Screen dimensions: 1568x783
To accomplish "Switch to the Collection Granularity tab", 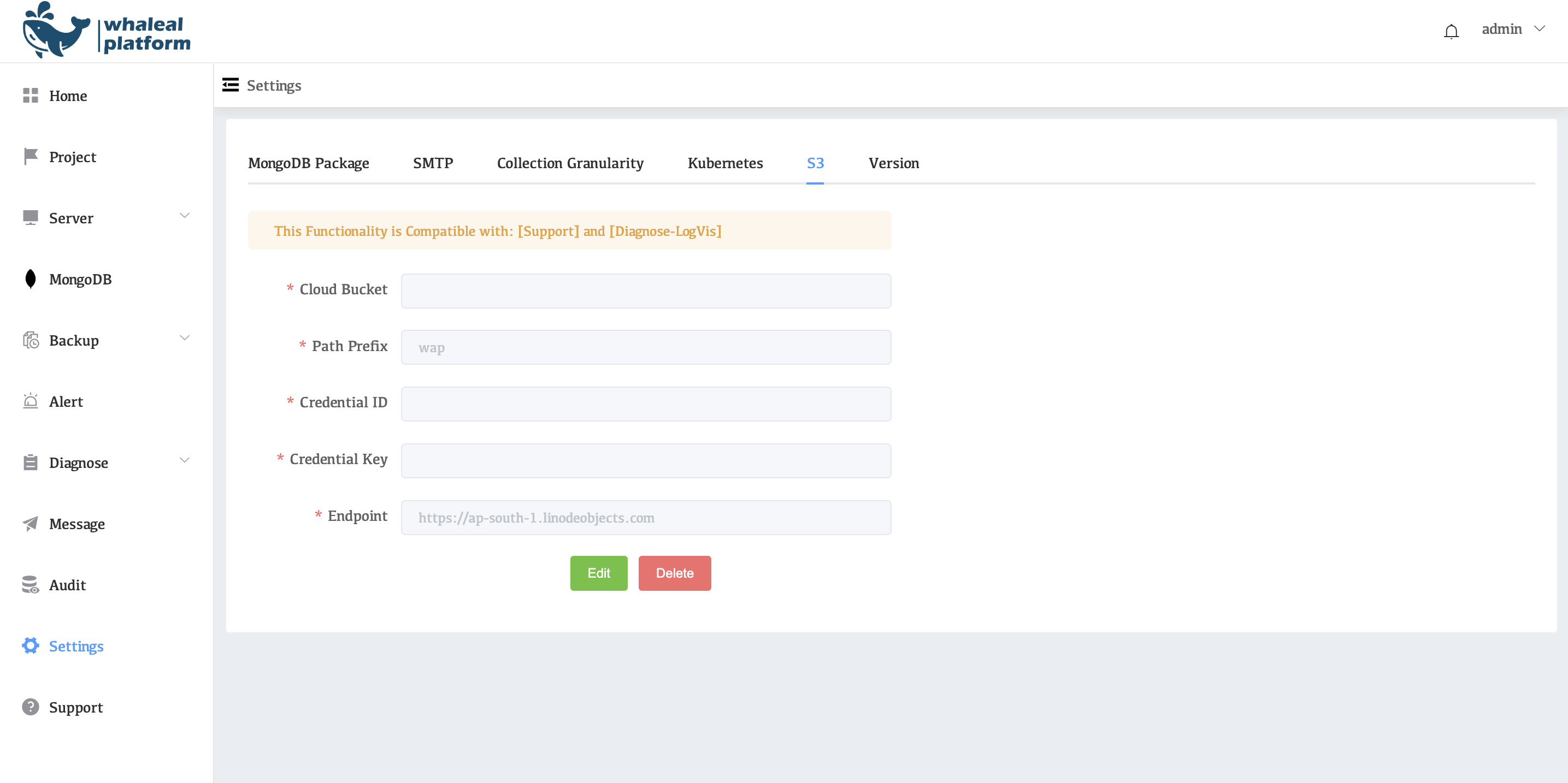I will click(x=570, y=163).
